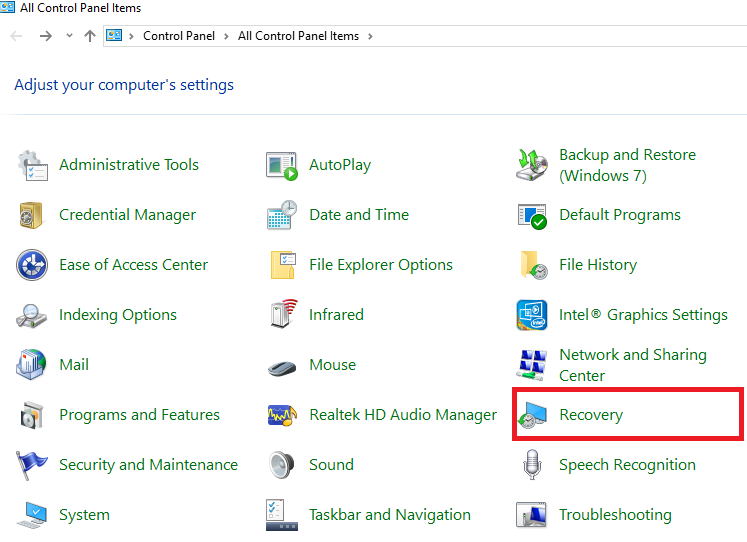
Task: Open the Credential Manager safe icon
Action: pyautogui.click(x=32, y=215)
